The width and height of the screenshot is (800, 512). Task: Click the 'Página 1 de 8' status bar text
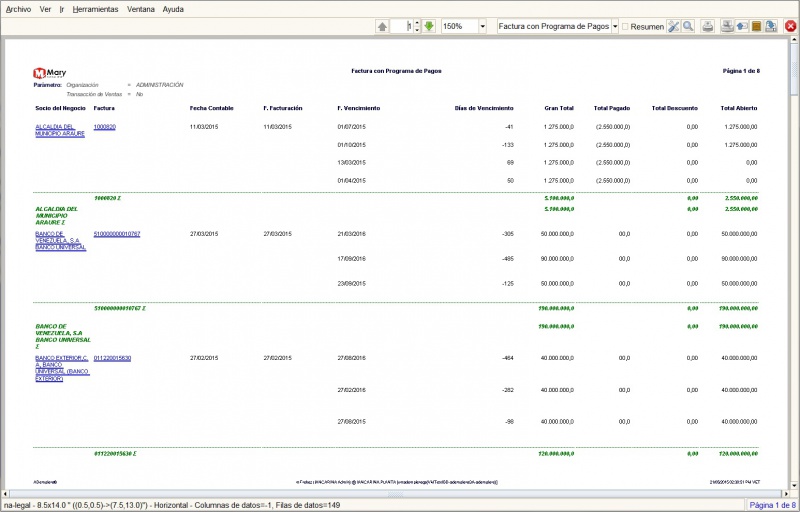click(772, 505)
